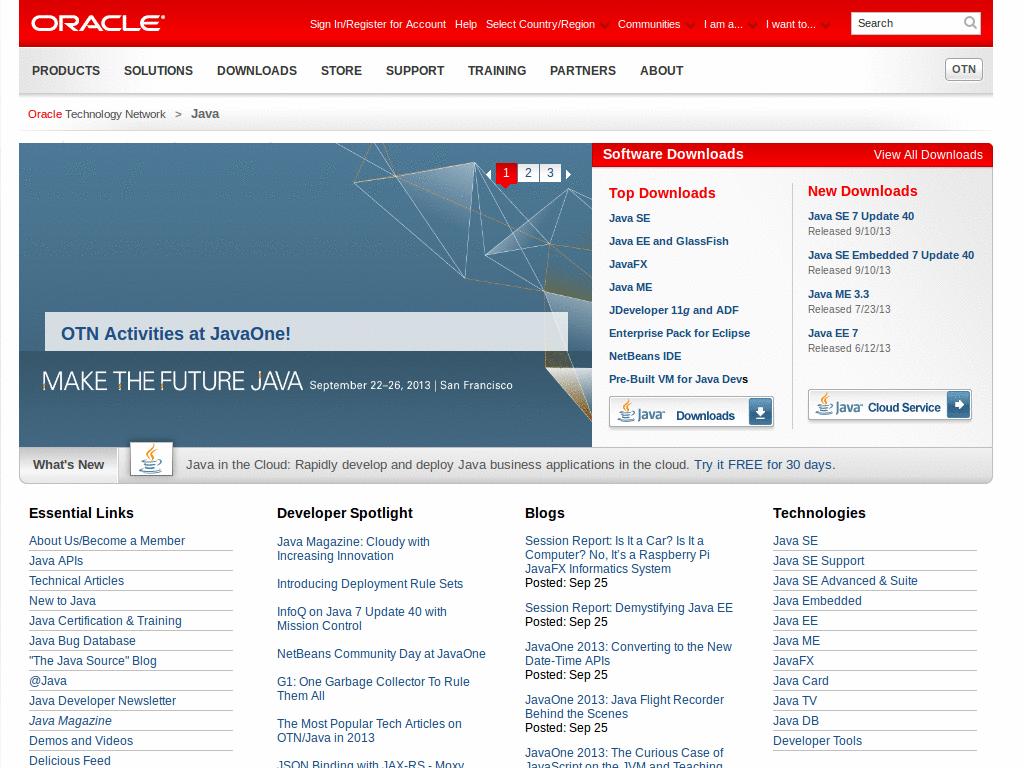Open Technical Articles link
This screenshot has height=768, width=1024.
tap(76, 581)
